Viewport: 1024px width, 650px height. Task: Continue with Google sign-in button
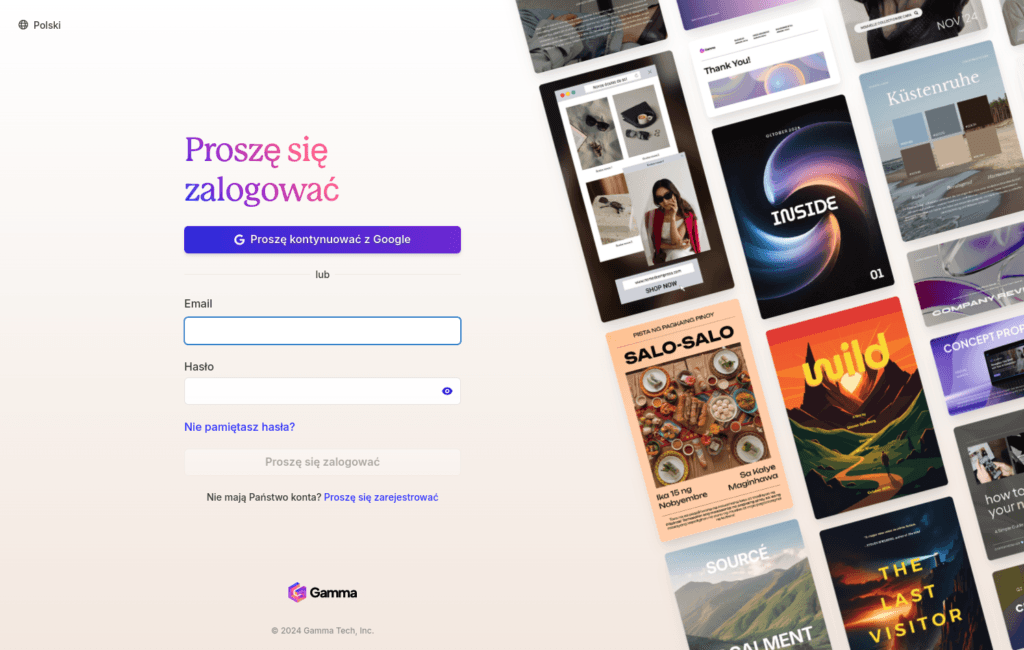[322, 240]
